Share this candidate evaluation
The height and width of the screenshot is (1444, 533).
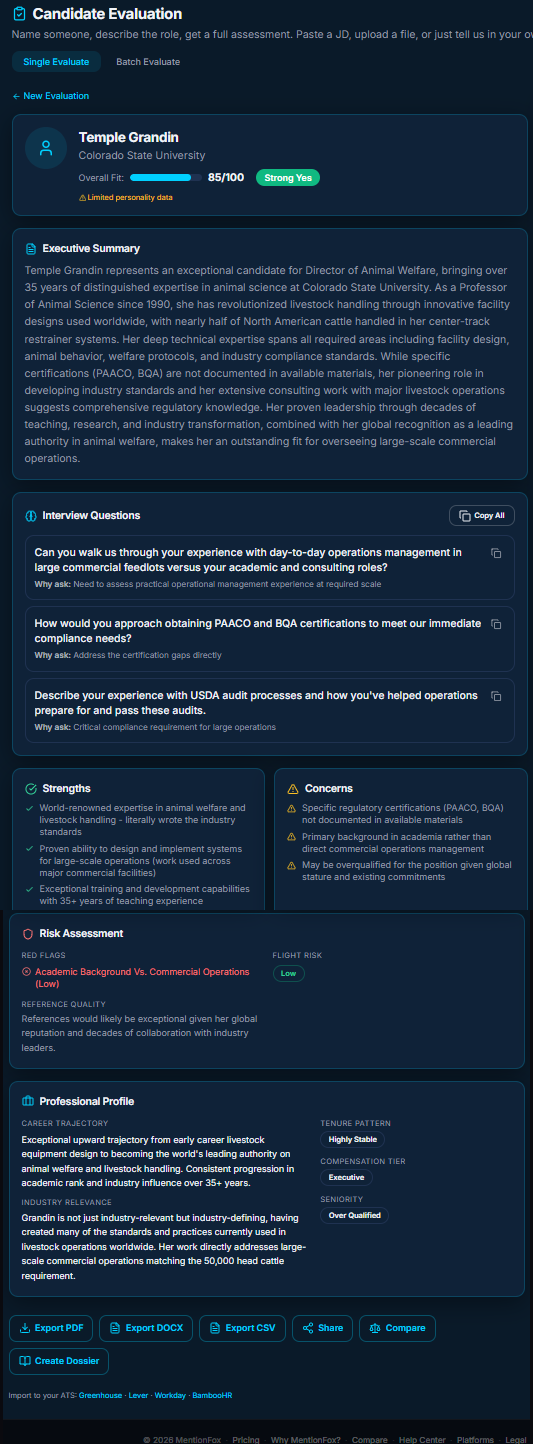click(322, 1328)
